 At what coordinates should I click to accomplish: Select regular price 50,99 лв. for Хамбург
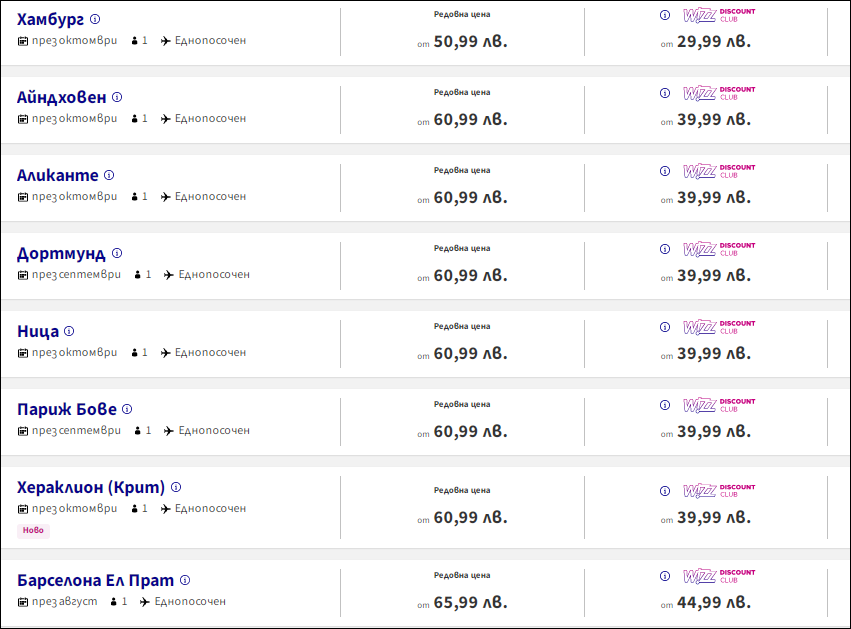(470, 42)
